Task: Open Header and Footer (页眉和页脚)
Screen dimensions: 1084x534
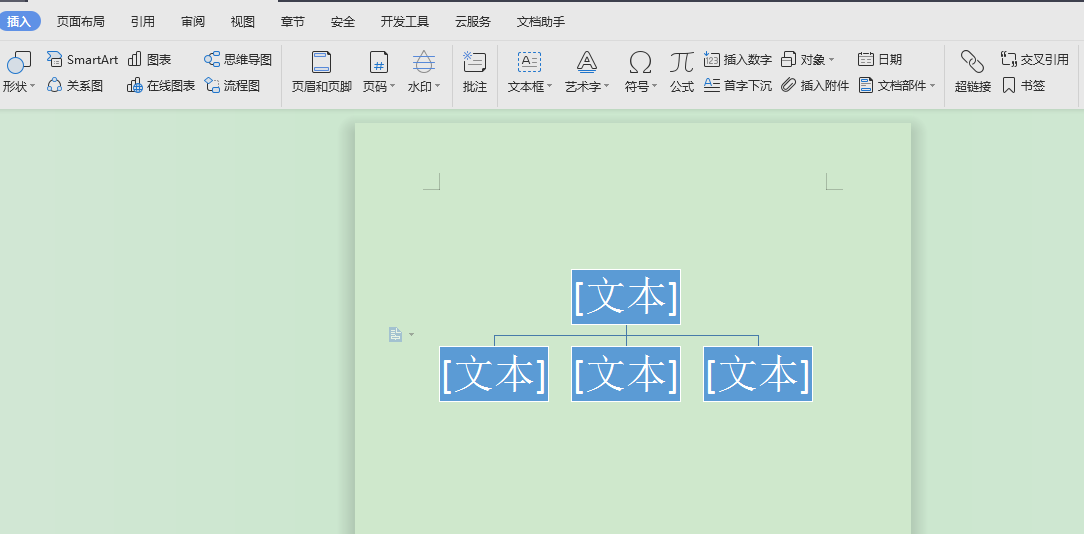Action: pyautogui.click(x=321, y=72)
